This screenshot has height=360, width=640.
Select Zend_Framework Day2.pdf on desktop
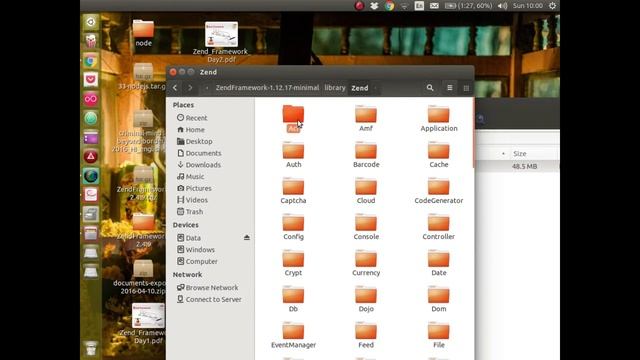221,42
